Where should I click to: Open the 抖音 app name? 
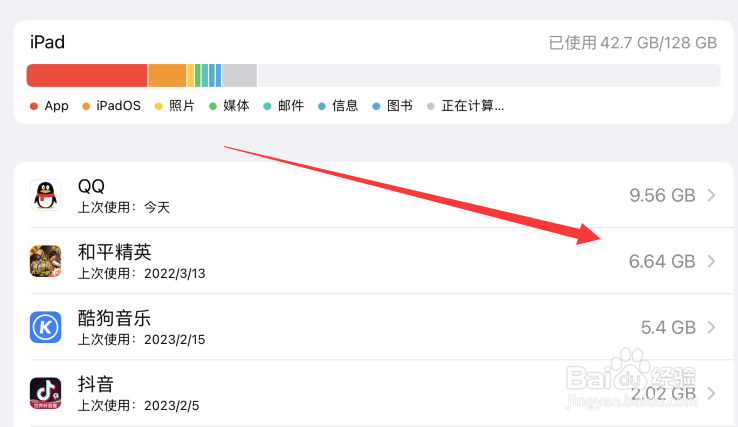point(96,384)
